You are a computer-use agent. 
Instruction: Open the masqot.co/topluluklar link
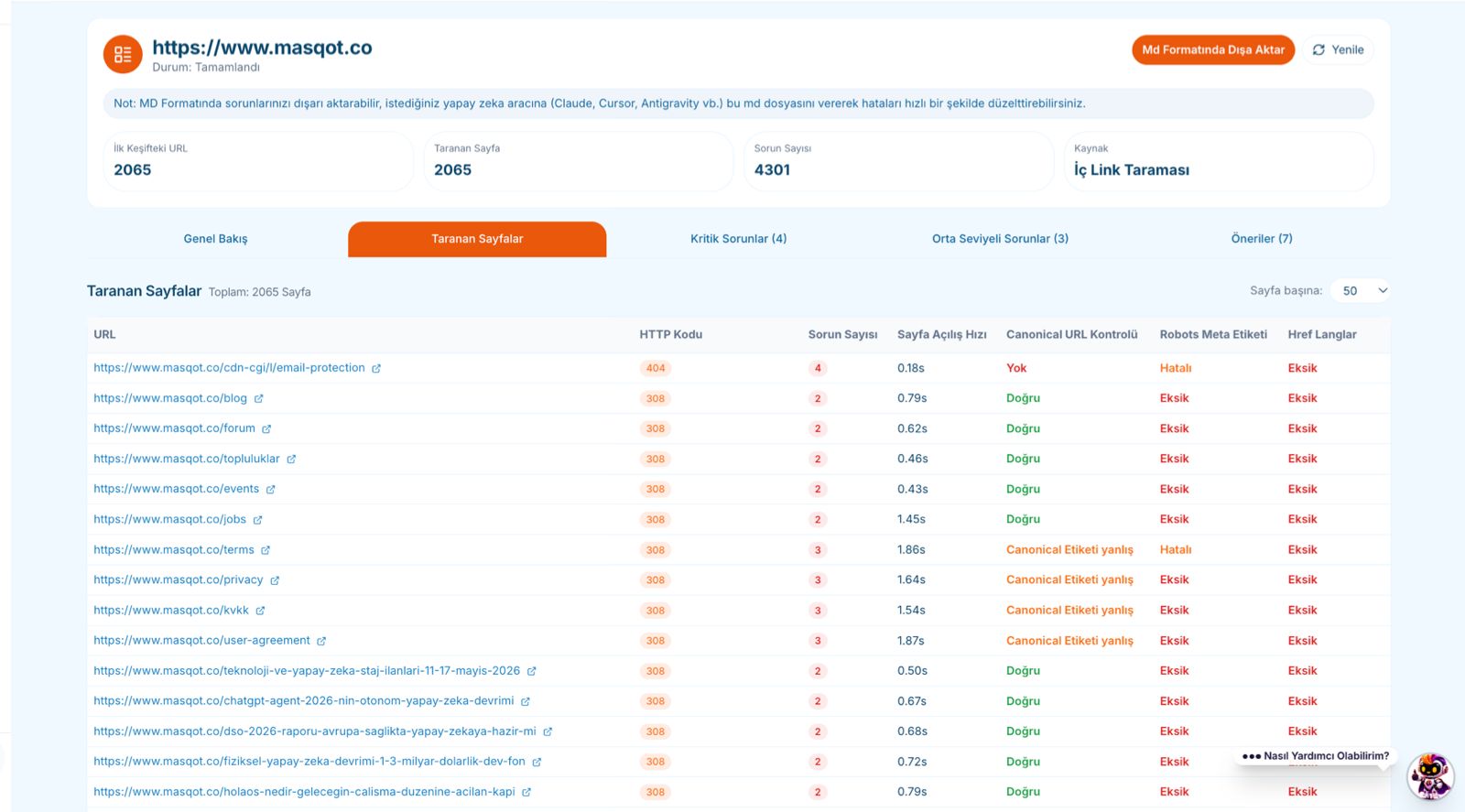[187, 459]
